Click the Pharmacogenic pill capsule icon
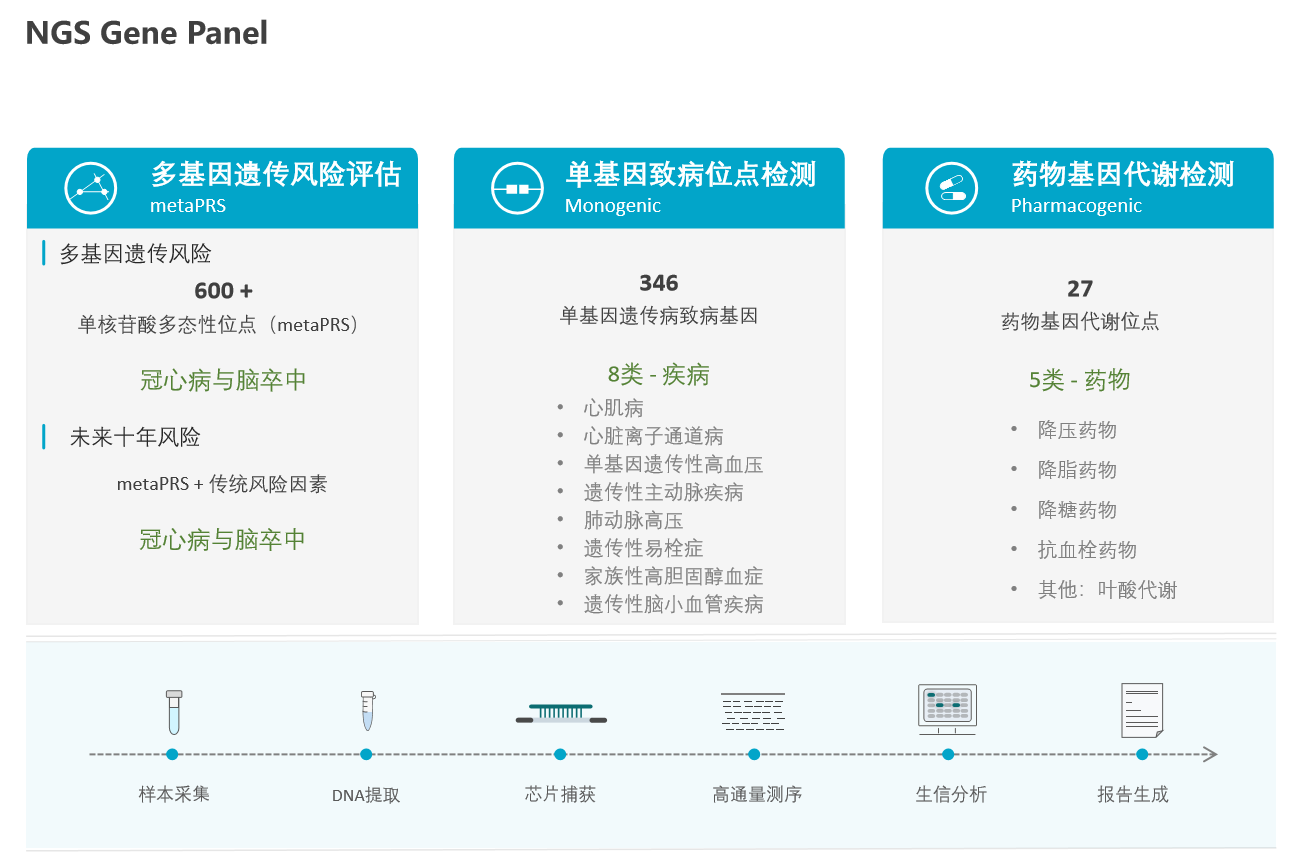Image resolution: width=1298 pixels, height=858 pixels. pyautogui.click(x=945, y=188)
